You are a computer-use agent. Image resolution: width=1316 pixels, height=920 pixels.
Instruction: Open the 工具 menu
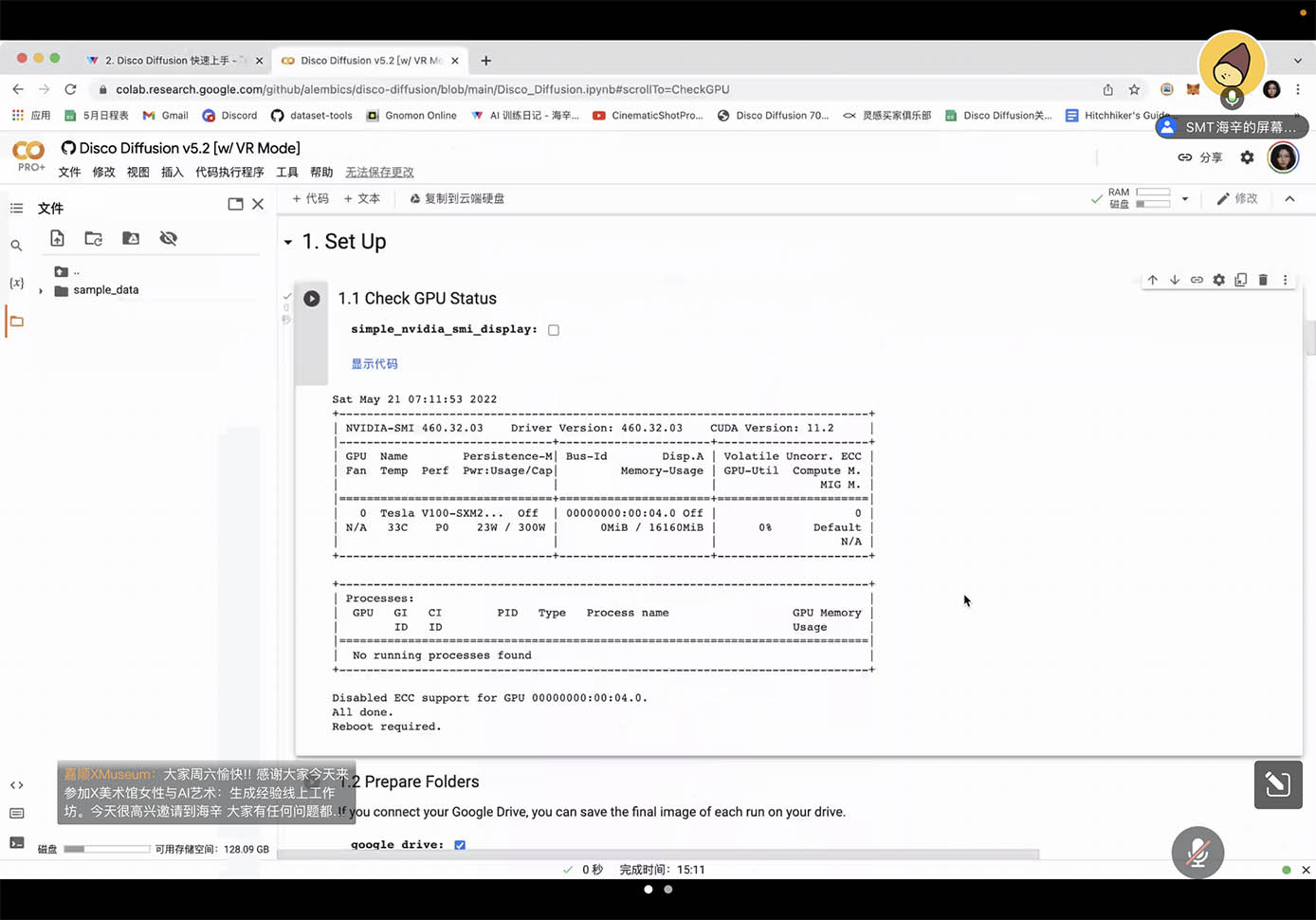(287, 173)
